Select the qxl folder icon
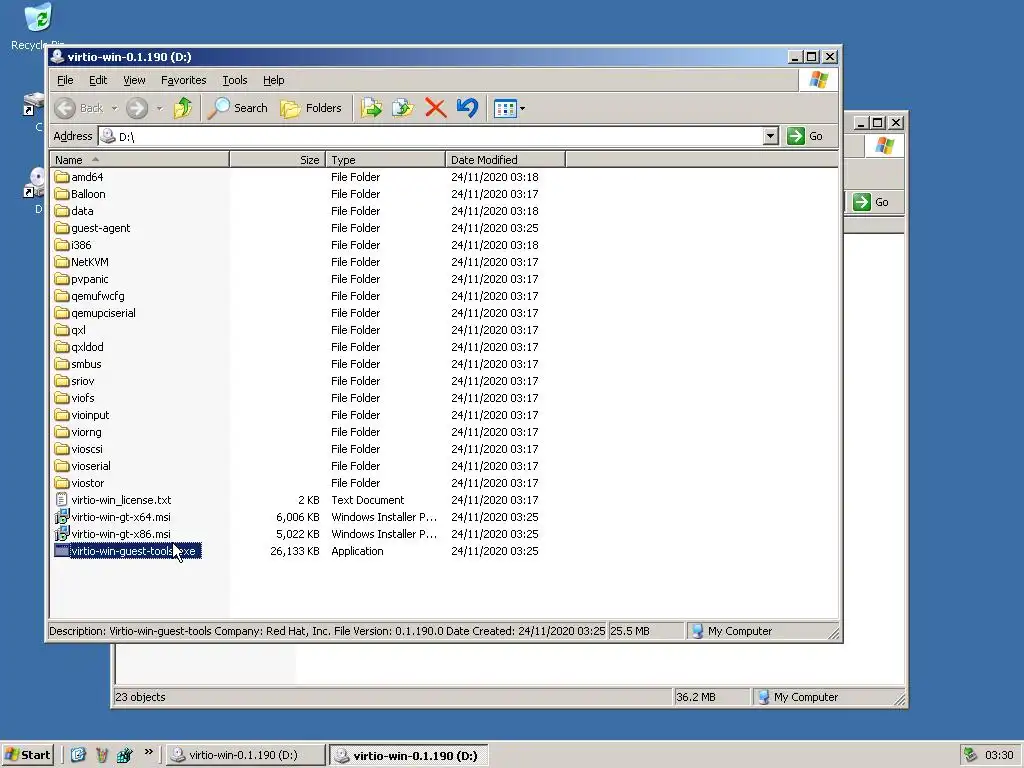The width and height of the screenshot is (1024, 768). (62, 330)
